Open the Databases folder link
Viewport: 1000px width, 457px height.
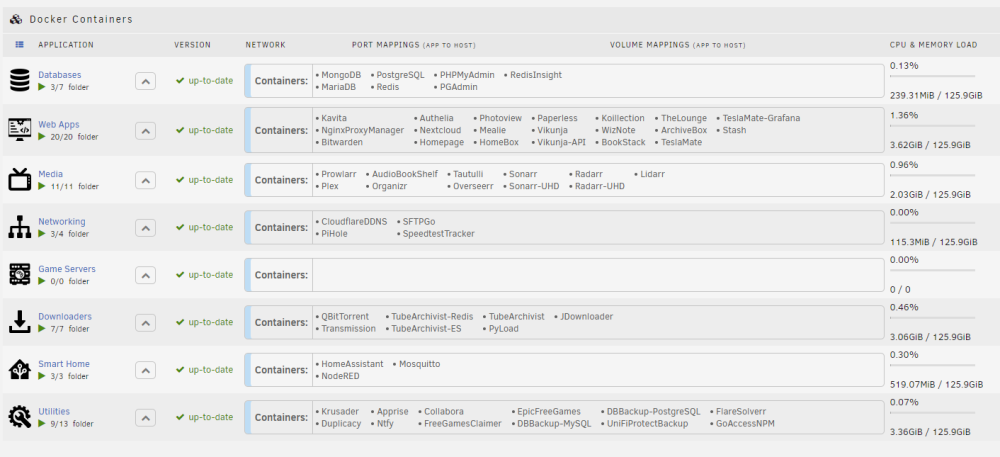59,75
